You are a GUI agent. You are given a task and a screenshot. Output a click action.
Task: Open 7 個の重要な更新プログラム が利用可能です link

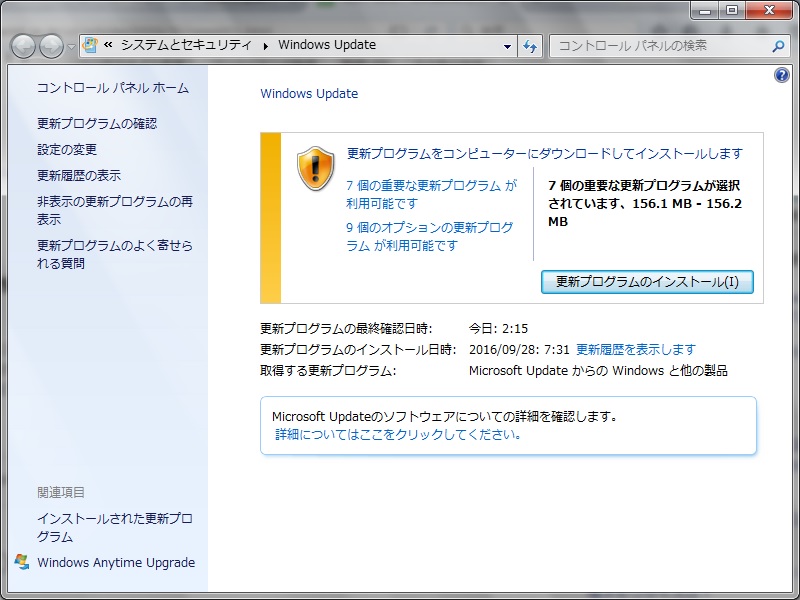tap(432, 194)
